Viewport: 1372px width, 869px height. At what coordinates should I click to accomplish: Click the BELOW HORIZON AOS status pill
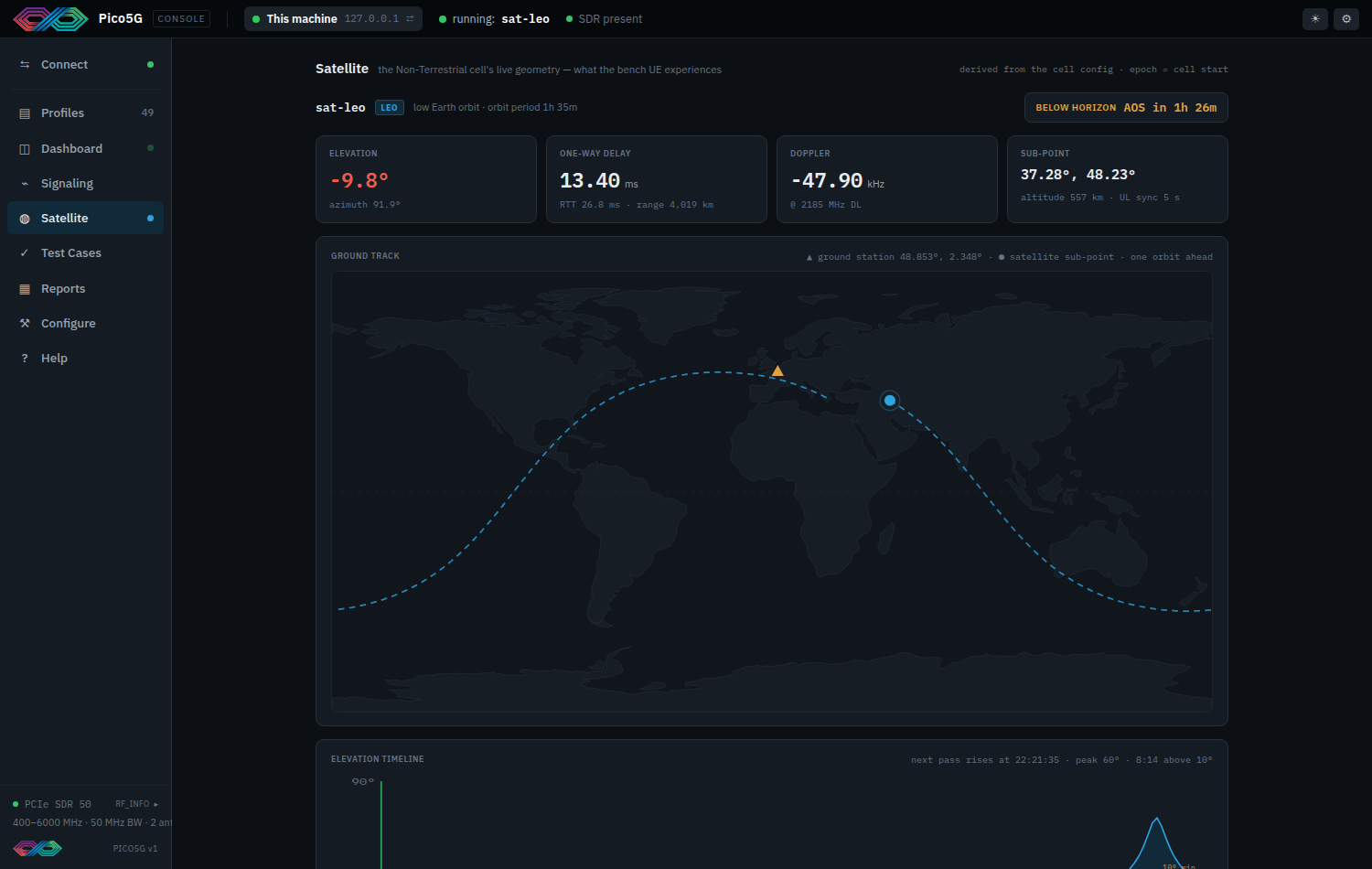(x=1126, y=107)
